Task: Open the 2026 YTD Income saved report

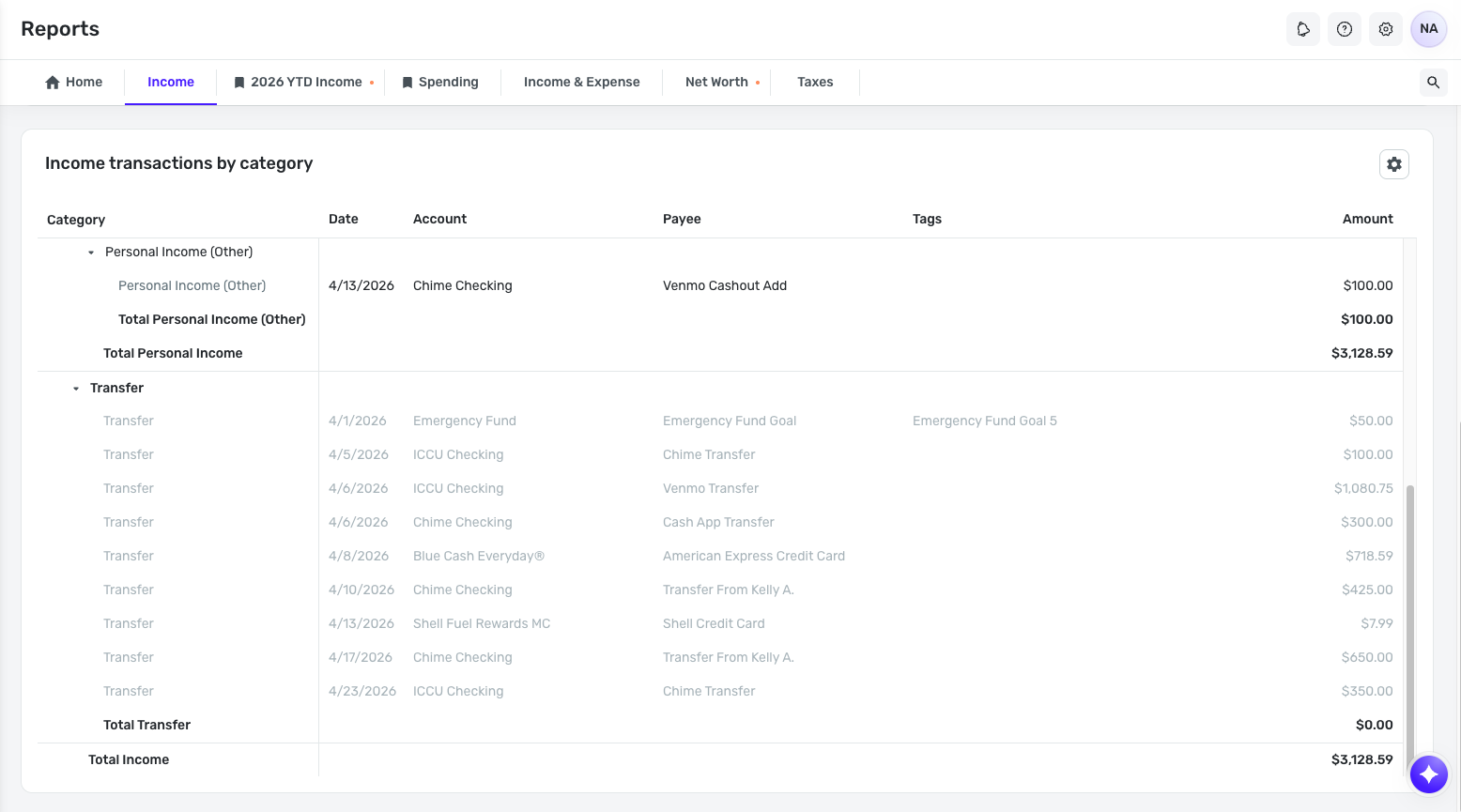Action: (300, 83)
